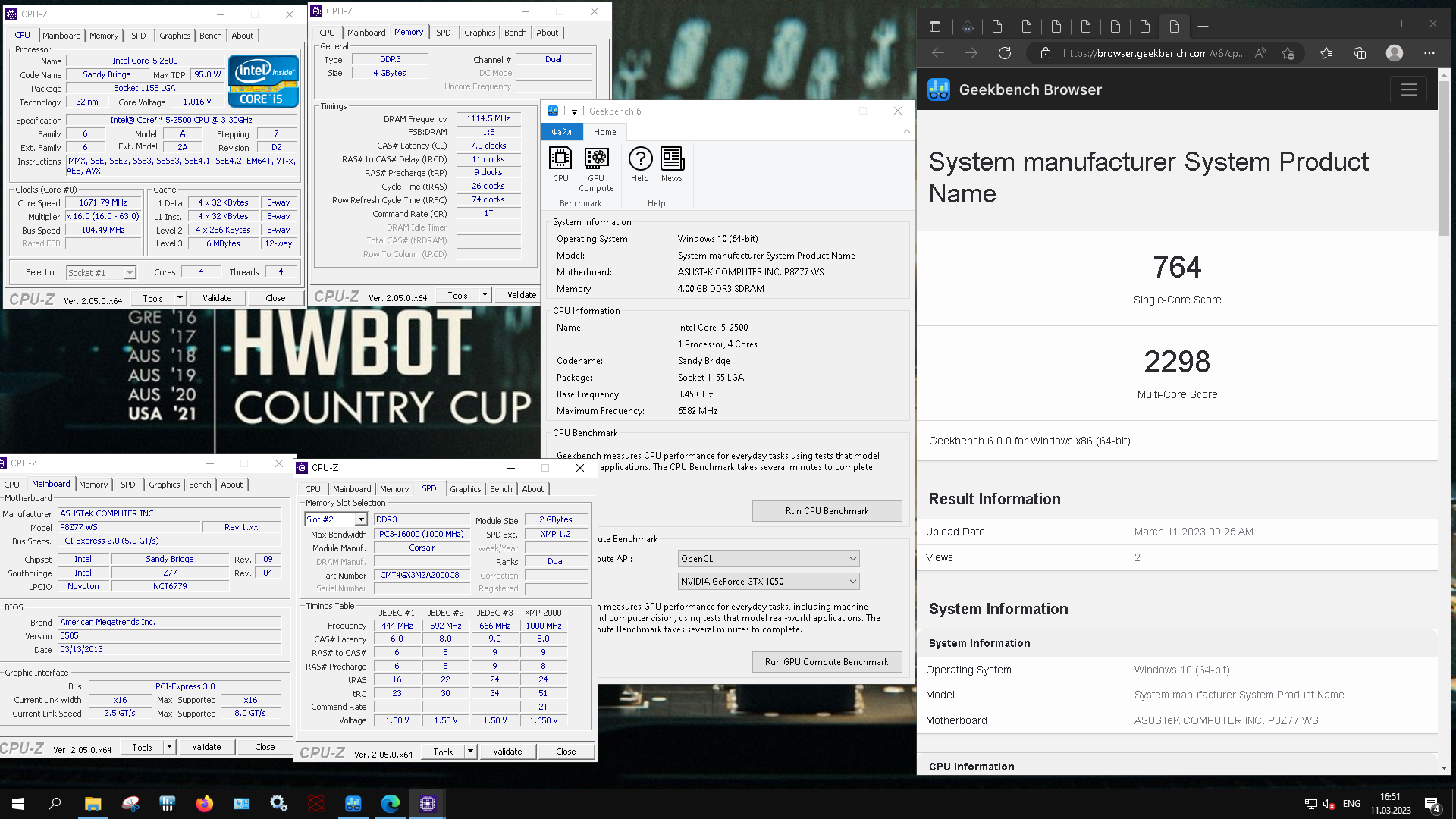Open browser favorites list
The image size is (1456, 819).
pos(1326,53)
